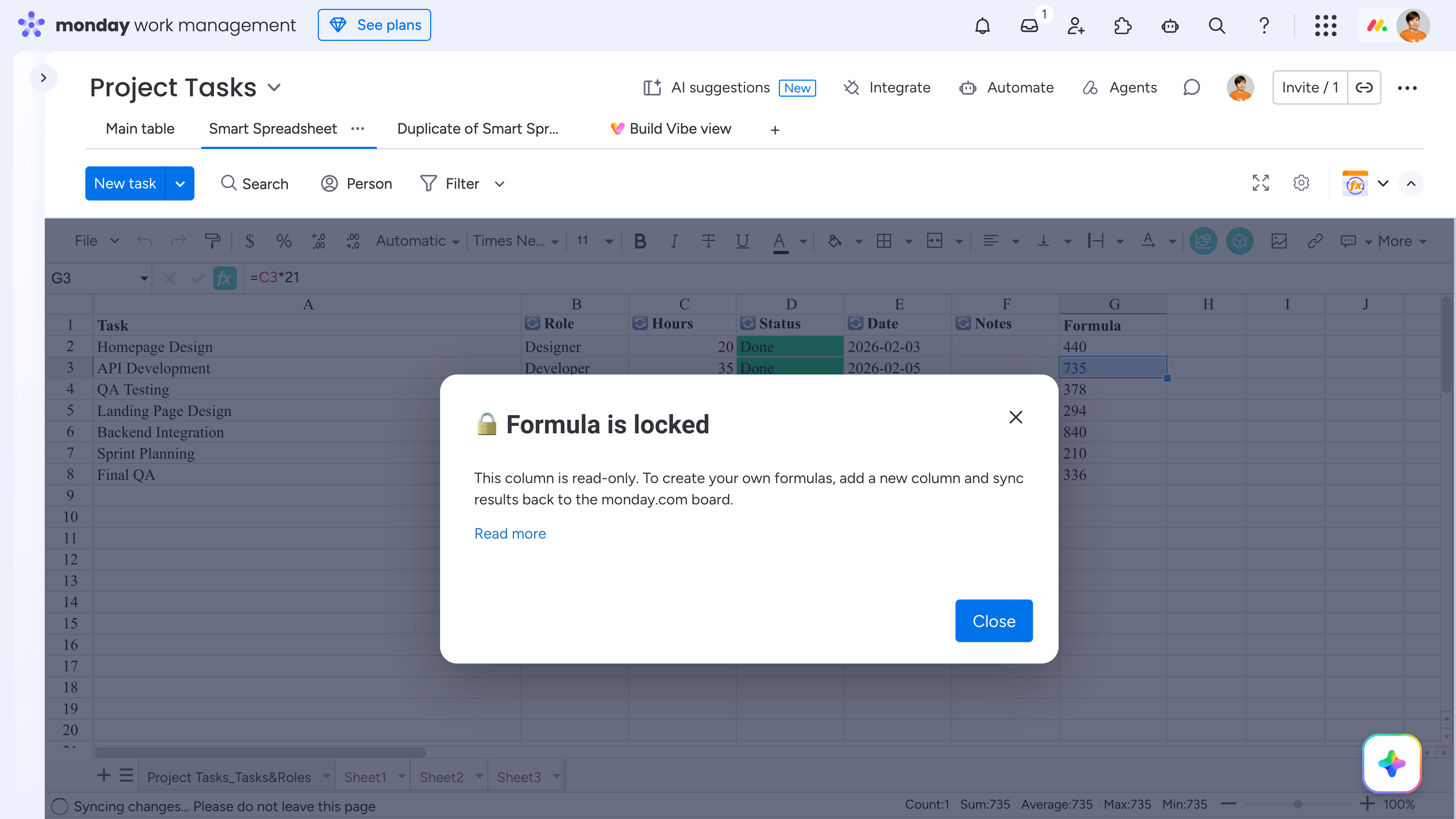
Task: Click the zoom slider handle in status bar
Action: 1298,804
